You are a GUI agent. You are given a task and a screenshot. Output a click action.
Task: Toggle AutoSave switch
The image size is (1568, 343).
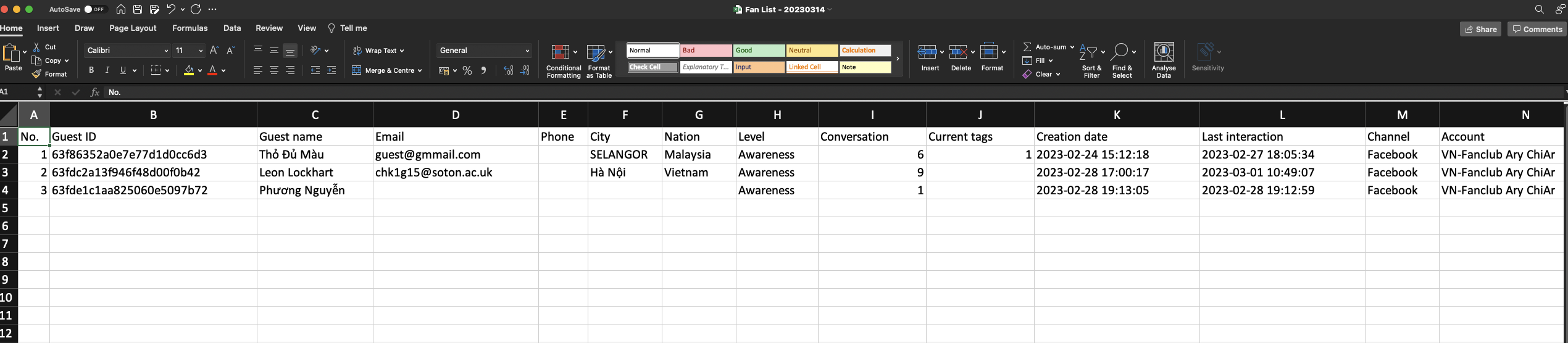point(95,9)
